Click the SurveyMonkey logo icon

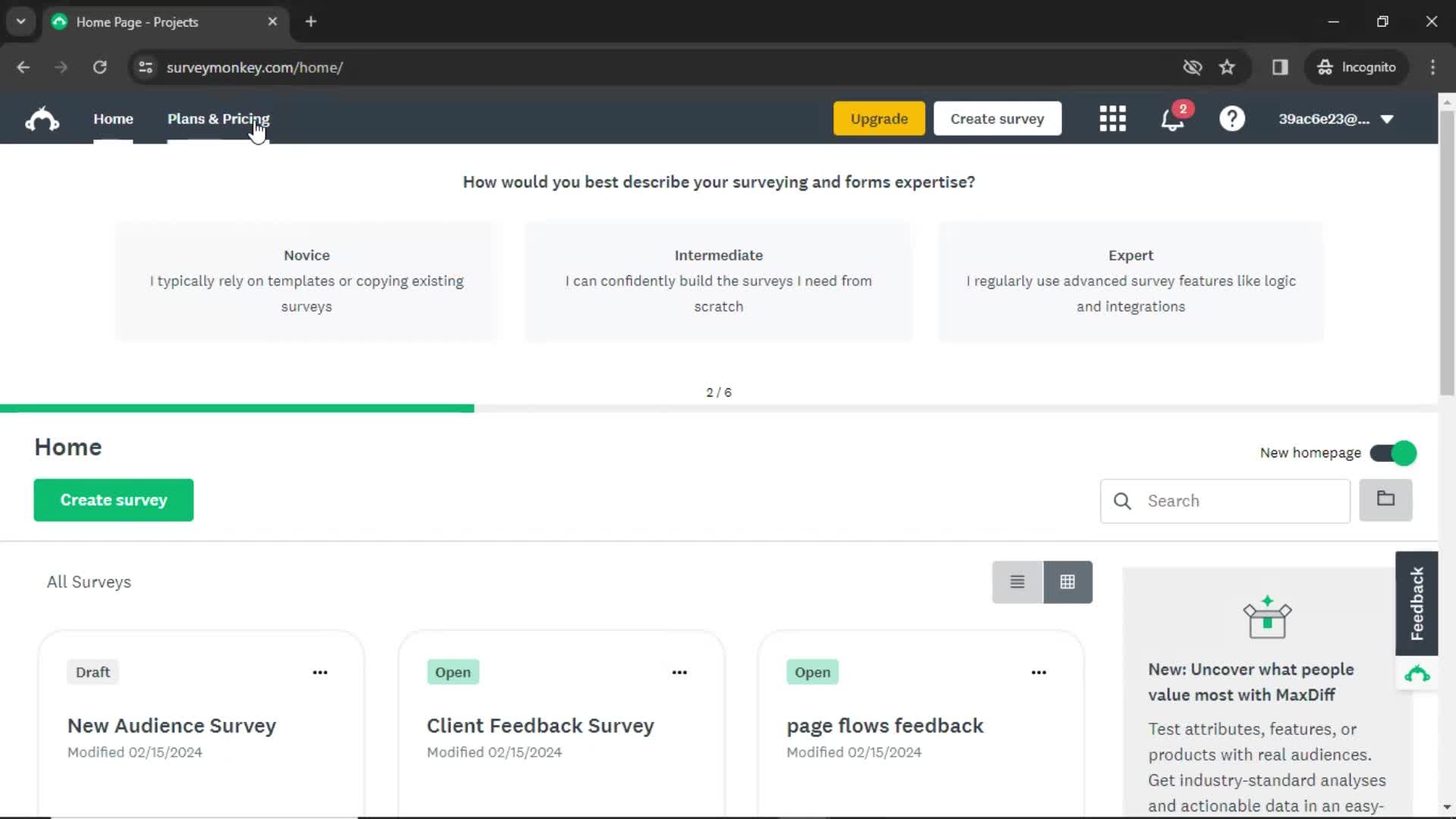click(42, 118)
